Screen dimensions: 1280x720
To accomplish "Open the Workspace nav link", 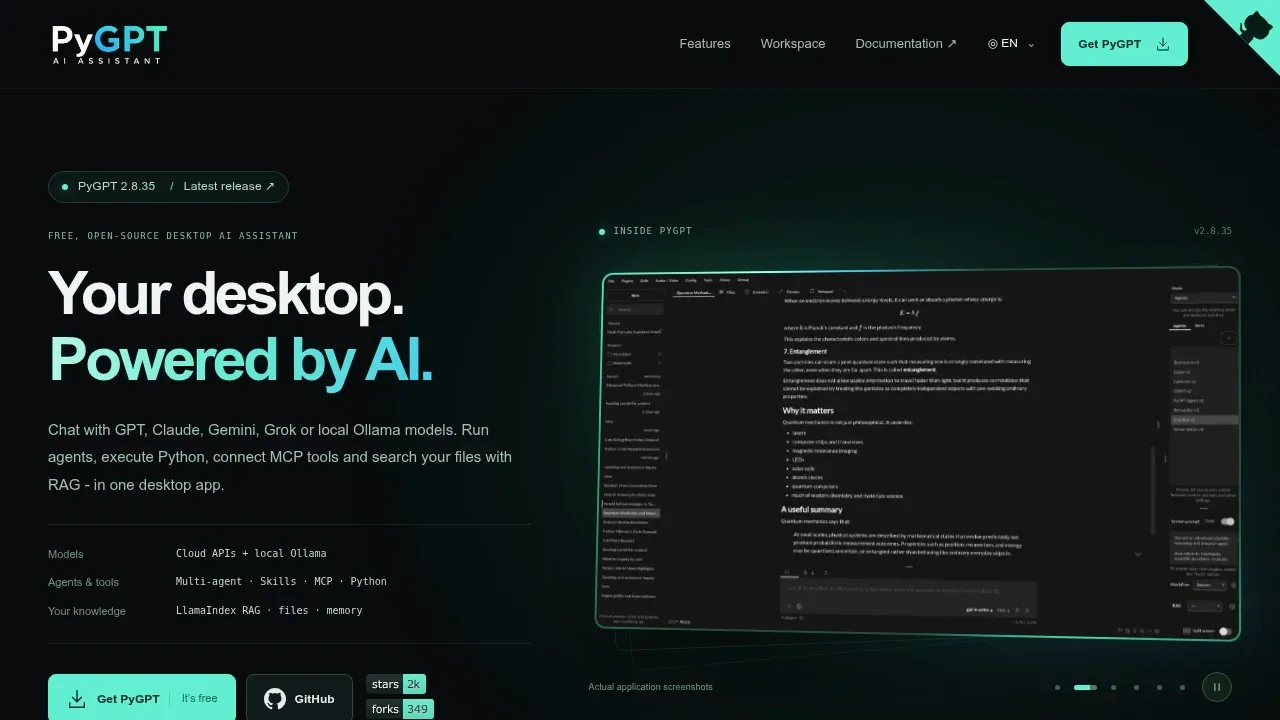I will pyautogui.click(x=793, y=44).
